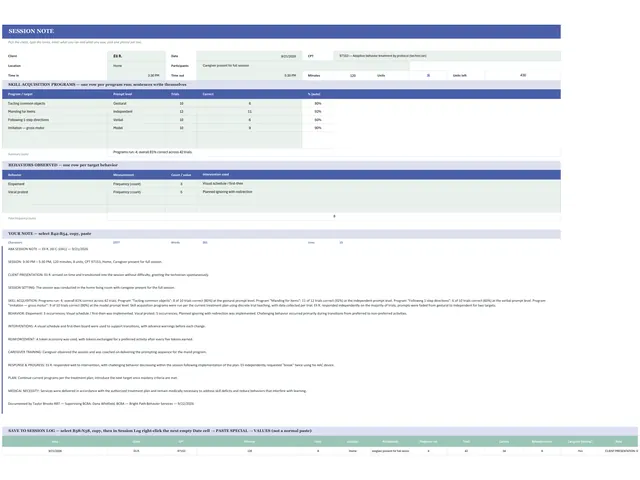The width and height of the screenshot is (640, 480).
Task: Select the session log CPT cell "97153"
Action: (181, 451)
